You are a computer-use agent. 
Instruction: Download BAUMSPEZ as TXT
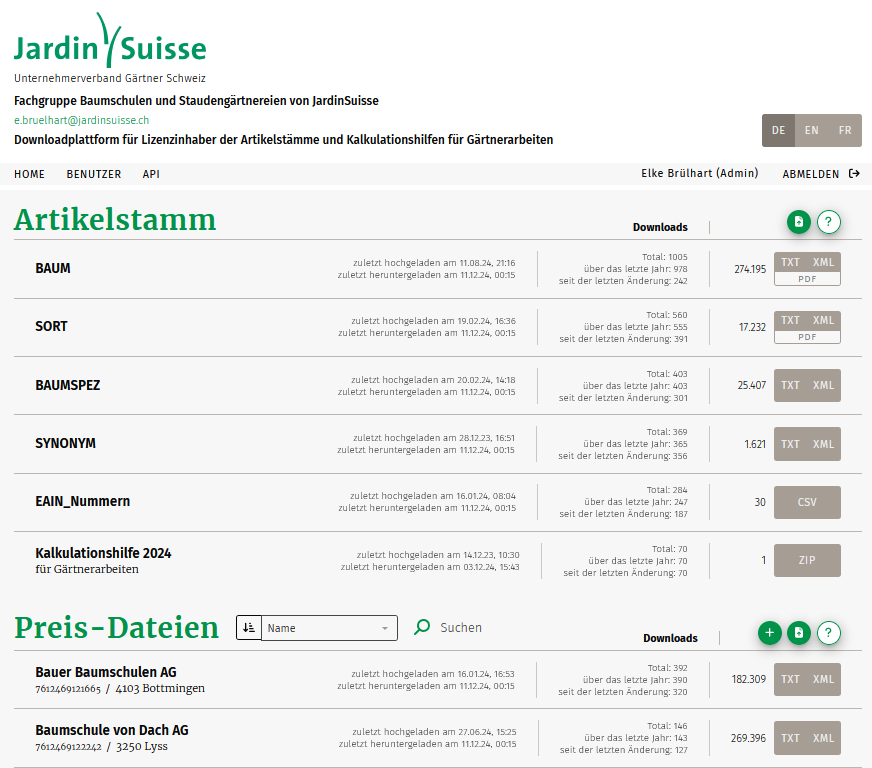click(790, 385)
